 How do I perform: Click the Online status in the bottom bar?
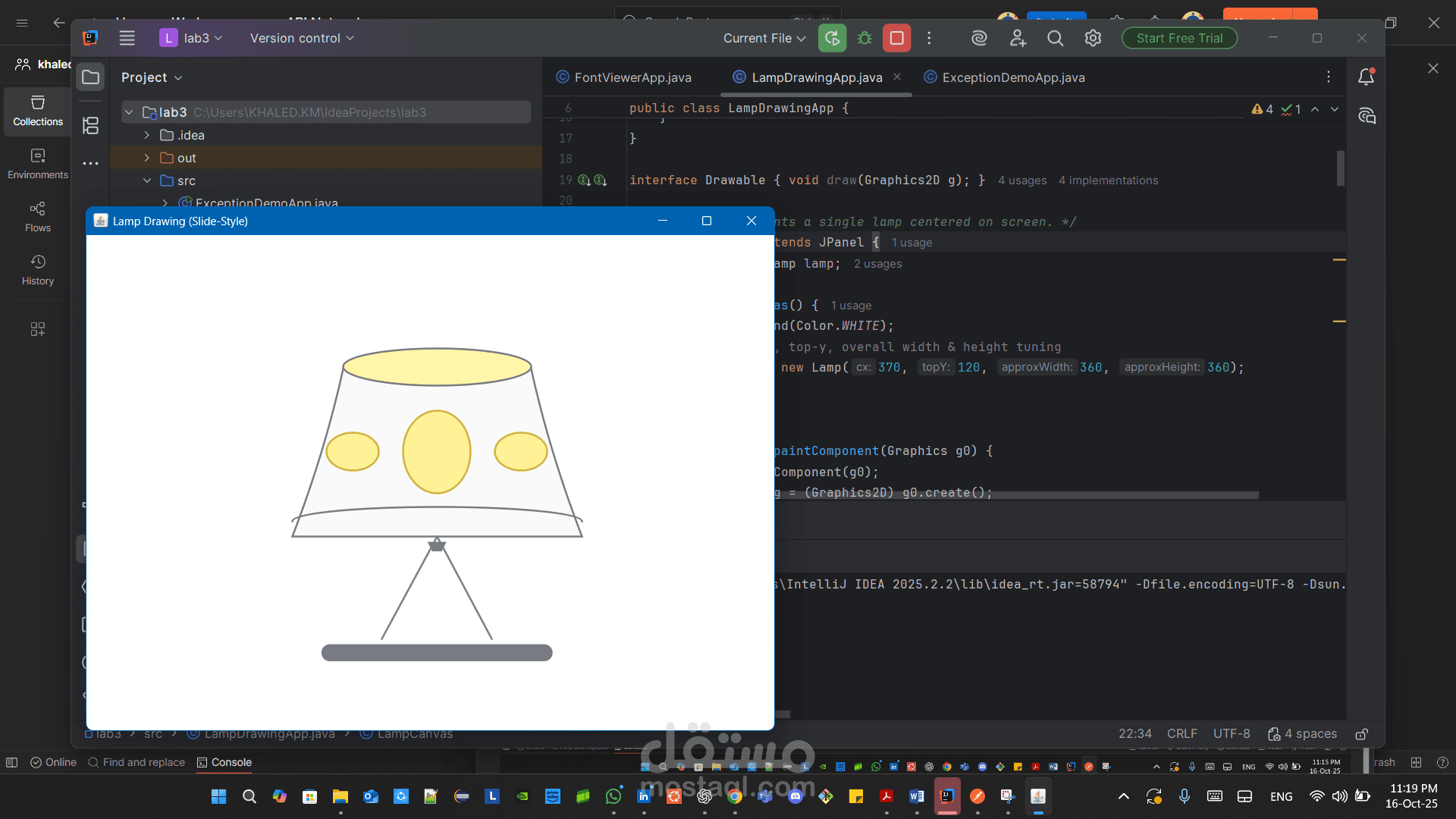(x=53, y=762)
